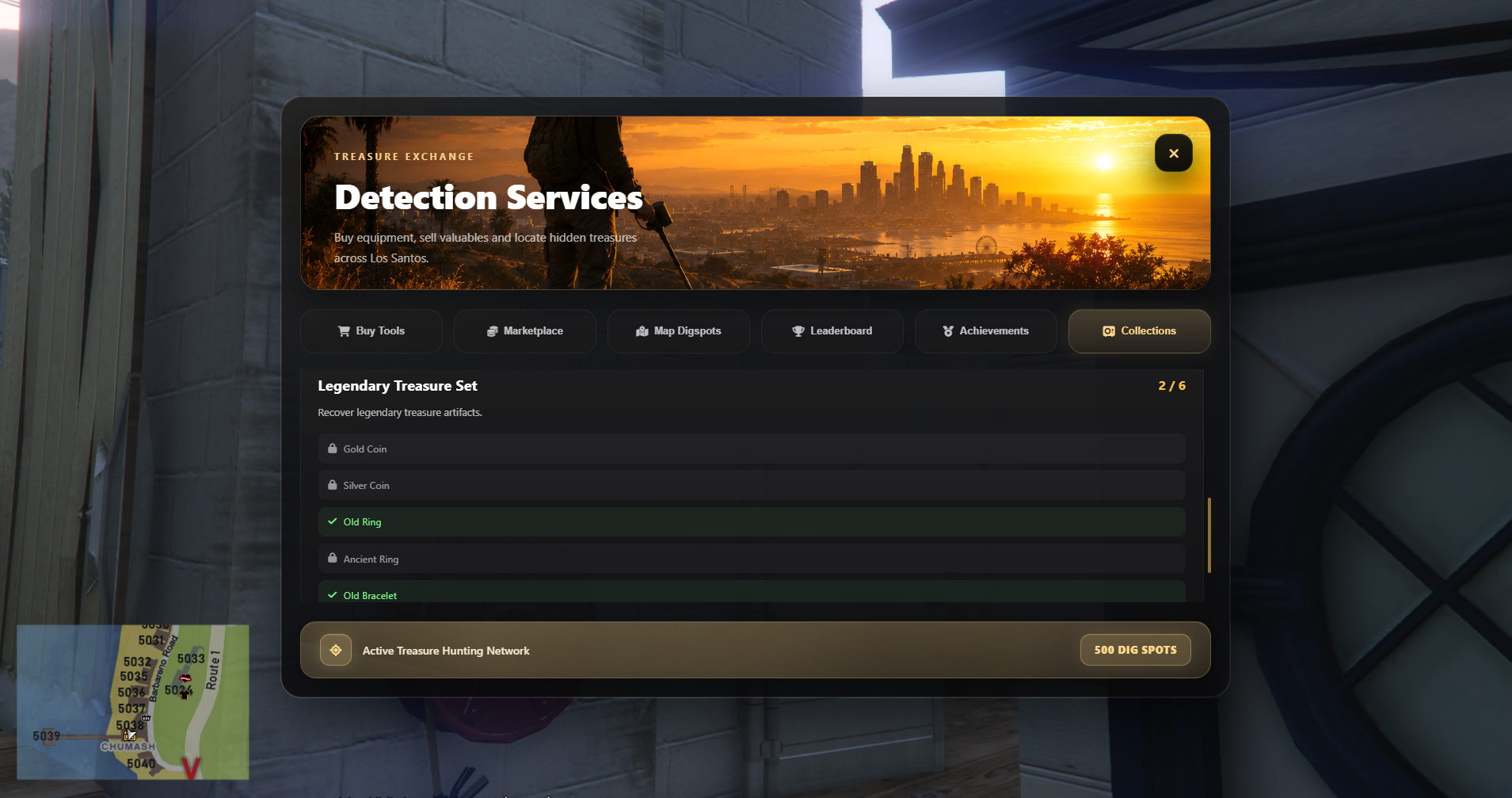The width and height of the screenshot is (1512, 798).
Task: Click the checkmark icon beside Old Ring
Action: tap(333, 521)
